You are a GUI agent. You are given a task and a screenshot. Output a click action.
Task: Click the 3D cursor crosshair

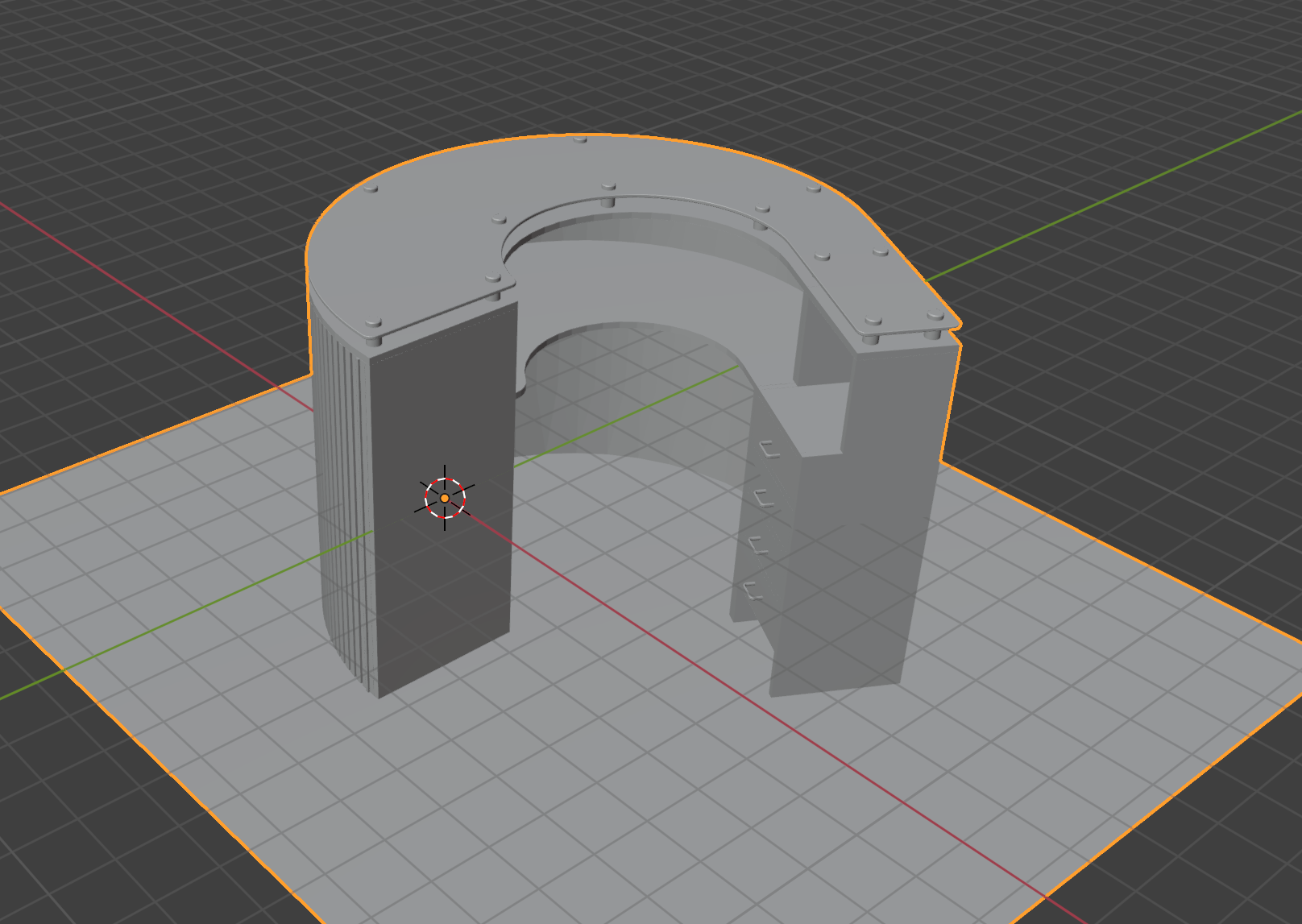point(445,498)
